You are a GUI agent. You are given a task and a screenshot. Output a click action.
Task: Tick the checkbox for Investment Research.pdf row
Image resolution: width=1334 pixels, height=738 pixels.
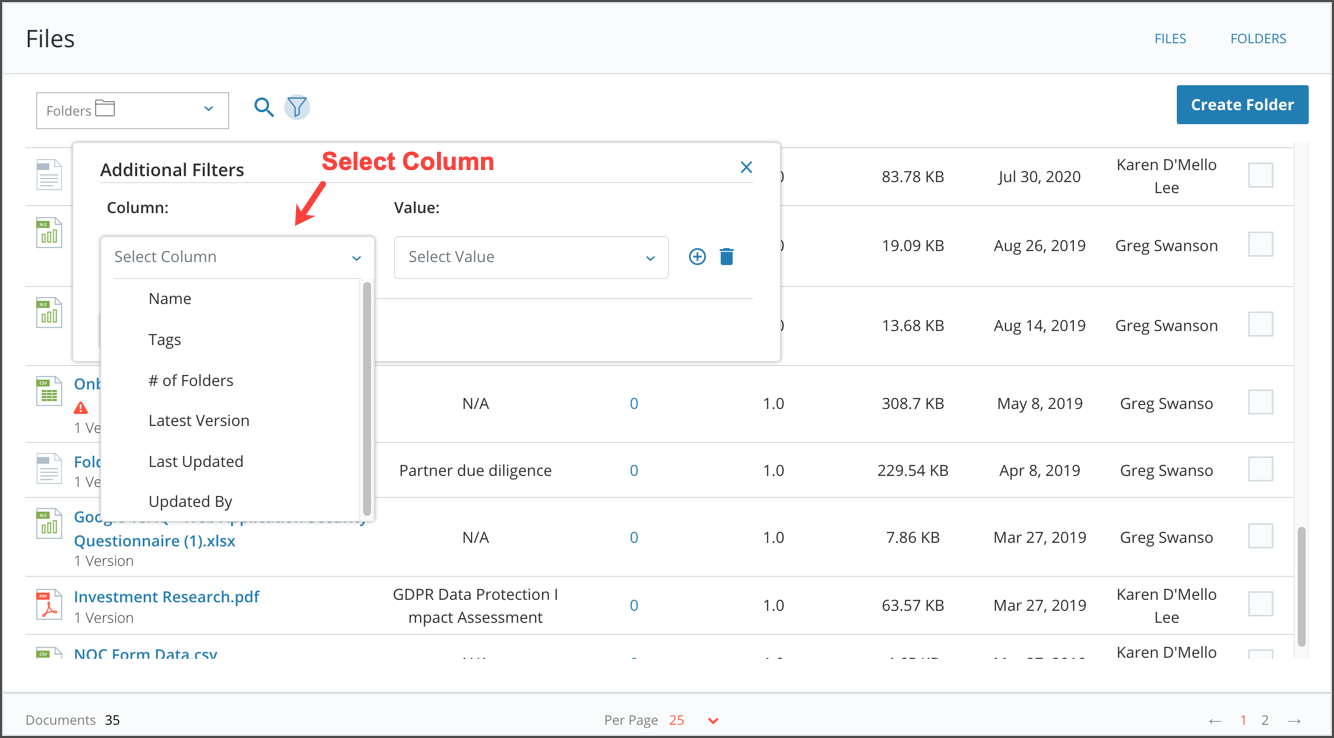(1261, 604)
